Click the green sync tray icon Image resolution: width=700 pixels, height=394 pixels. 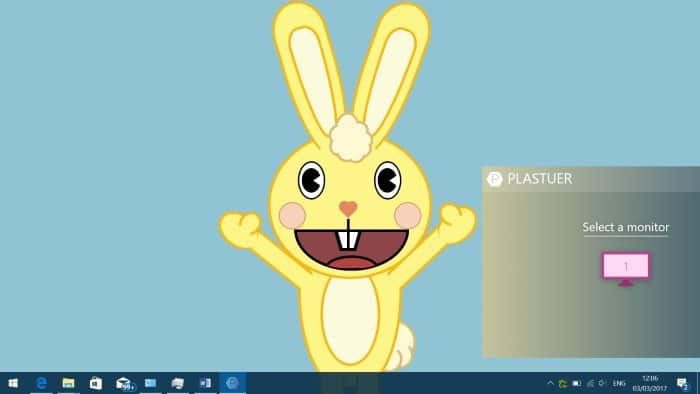[x=563, y=383]
